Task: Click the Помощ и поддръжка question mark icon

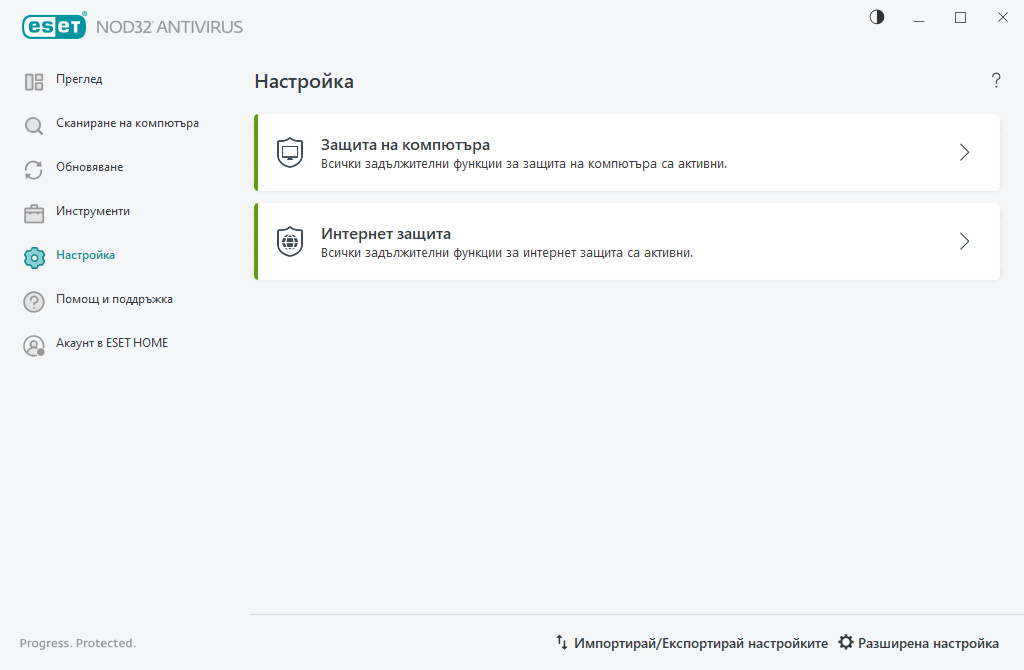Action: [x=34, y=302]
